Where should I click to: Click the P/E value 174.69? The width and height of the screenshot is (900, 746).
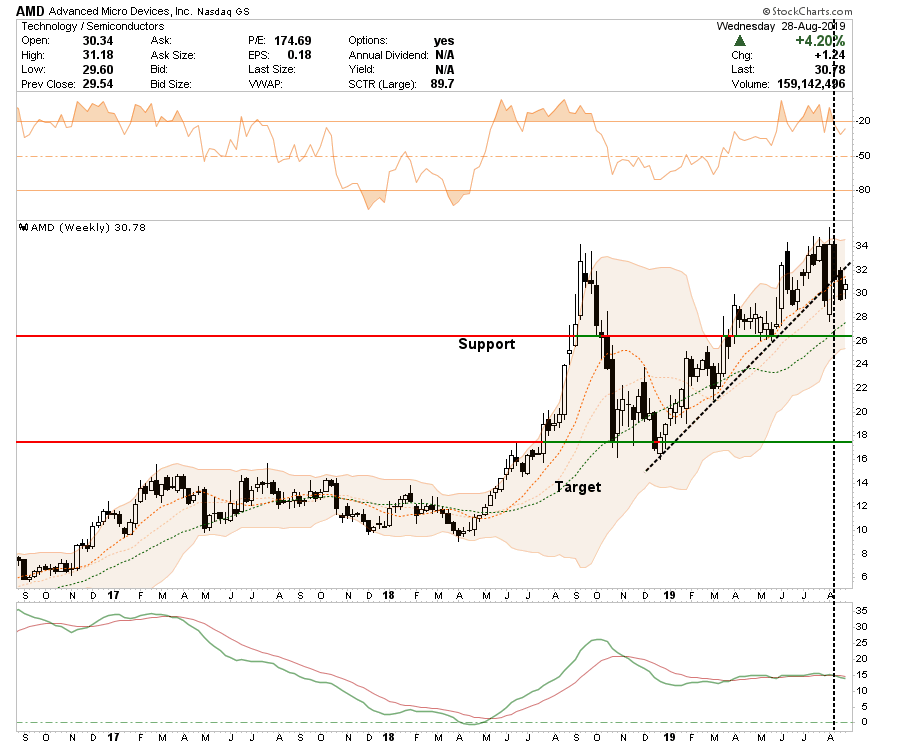(293, 41)
